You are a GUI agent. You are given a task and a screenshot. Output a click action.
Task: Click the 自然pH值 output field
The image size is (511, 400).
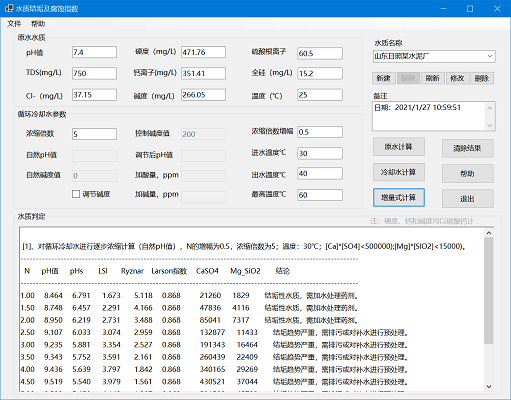(x=94, y=156)
